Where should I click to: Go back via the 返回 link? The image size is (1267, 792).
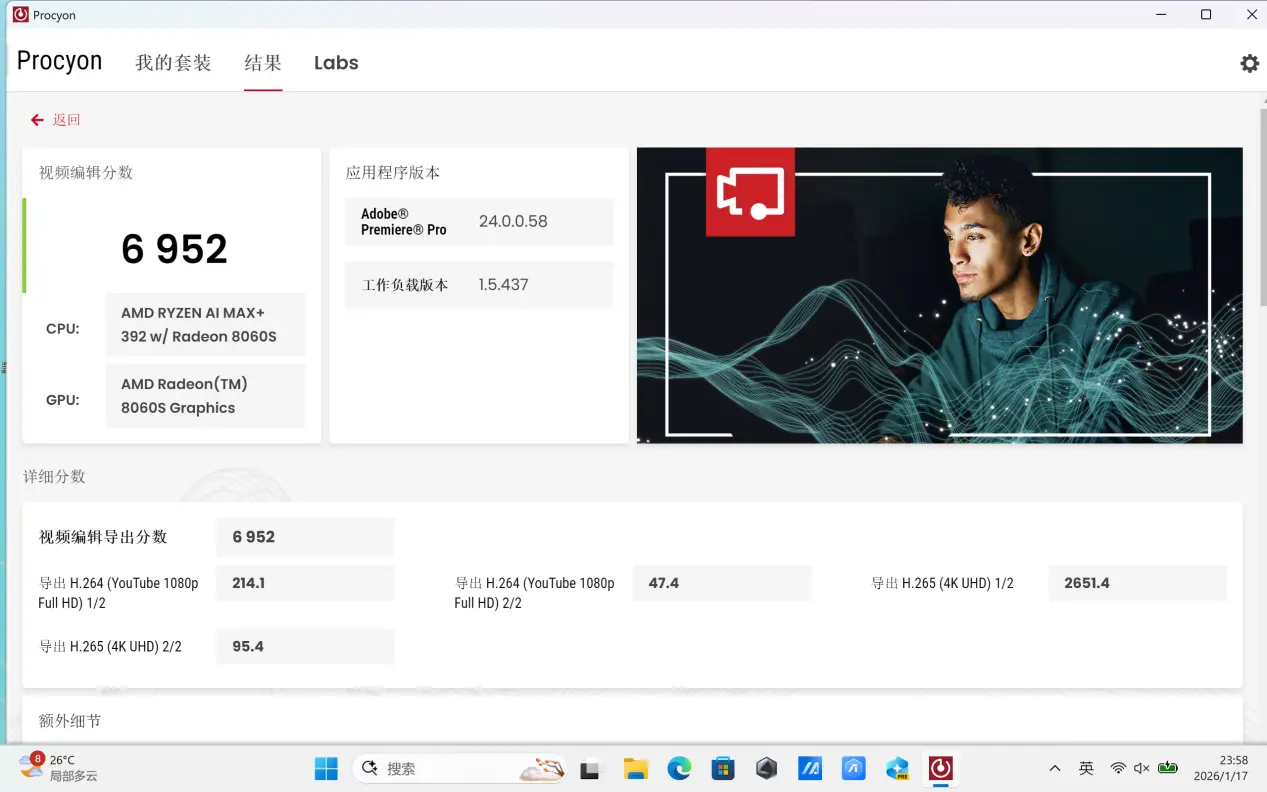coord(66,120)
